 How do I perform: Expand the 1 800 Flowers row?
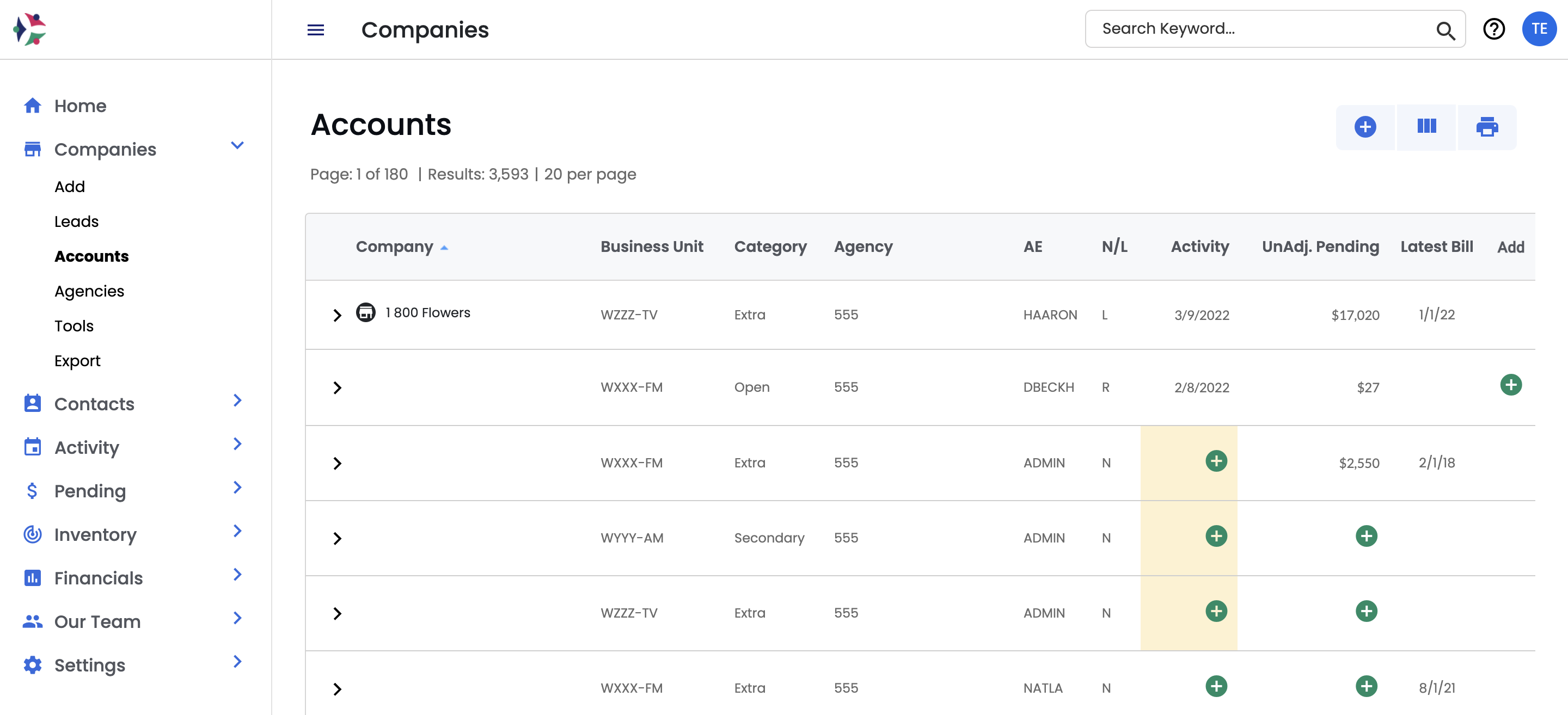(337, 315)
